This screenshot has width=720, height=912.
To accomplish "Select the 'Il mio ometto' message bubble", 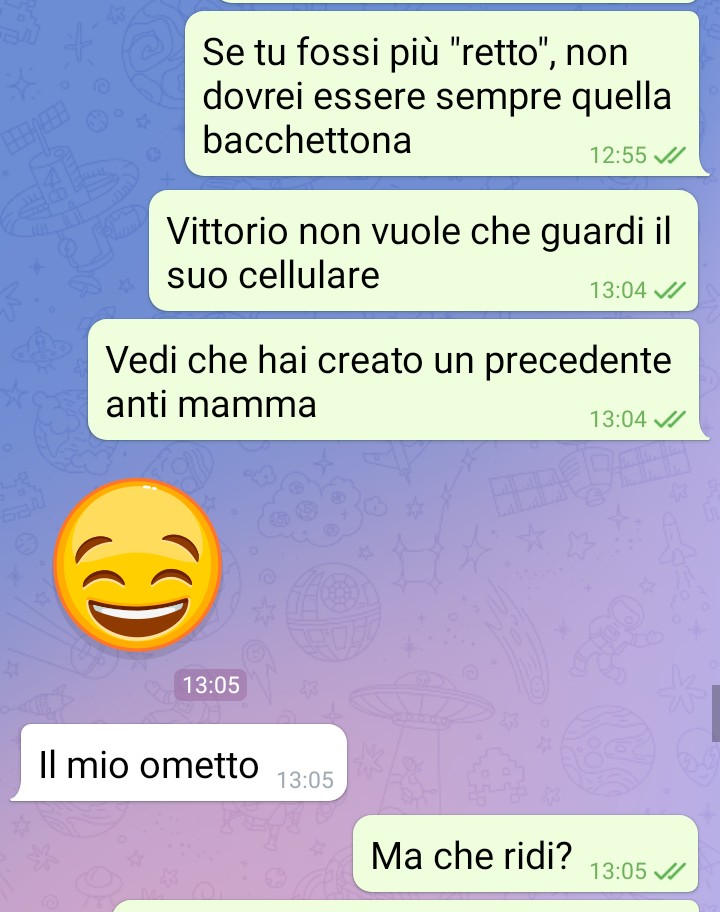I will pyautogui.click(x=179, y=763).
